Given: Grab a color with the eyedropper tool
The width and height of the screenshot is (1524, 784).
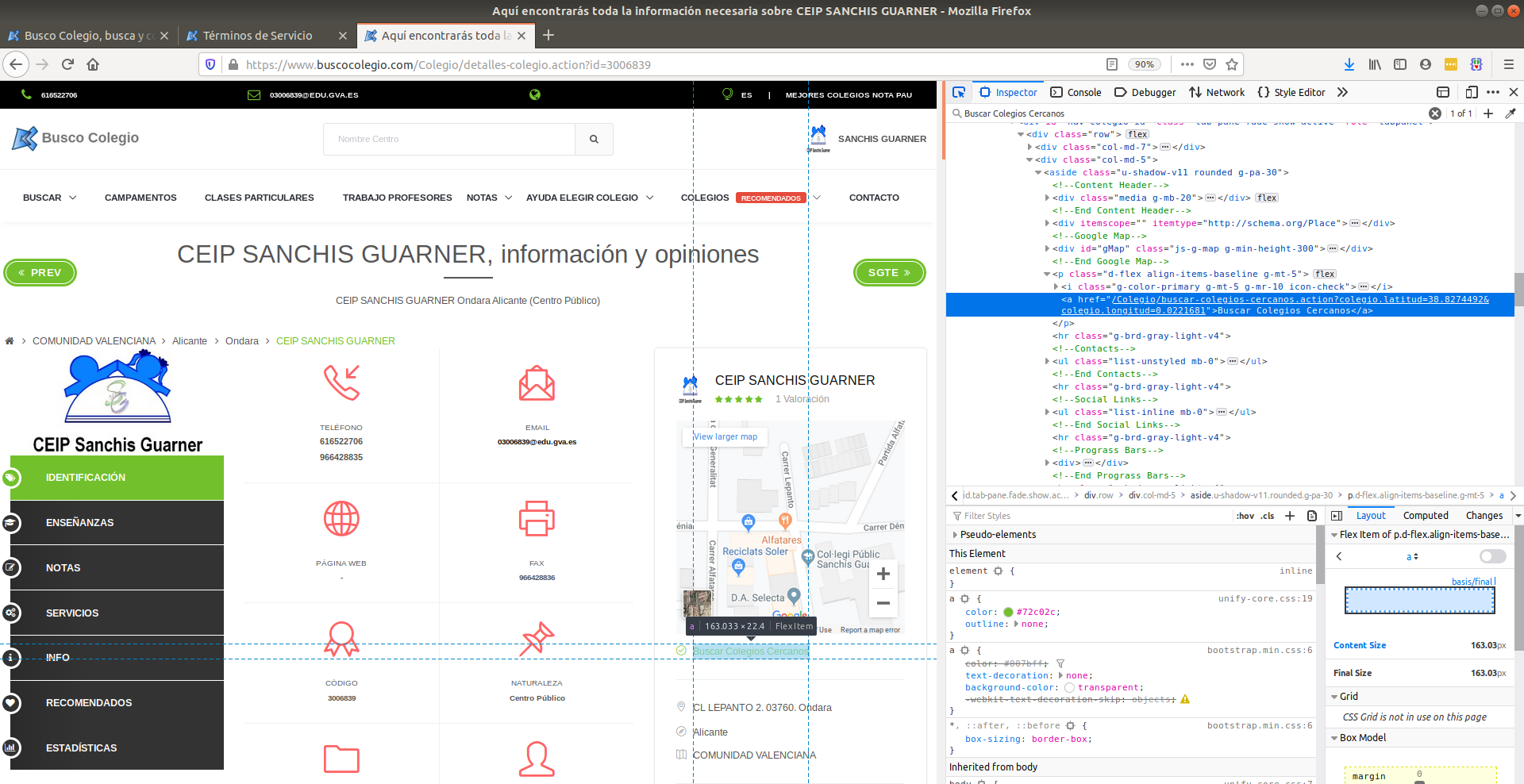Looking at the screenshot, I should tap(1511, 113).
